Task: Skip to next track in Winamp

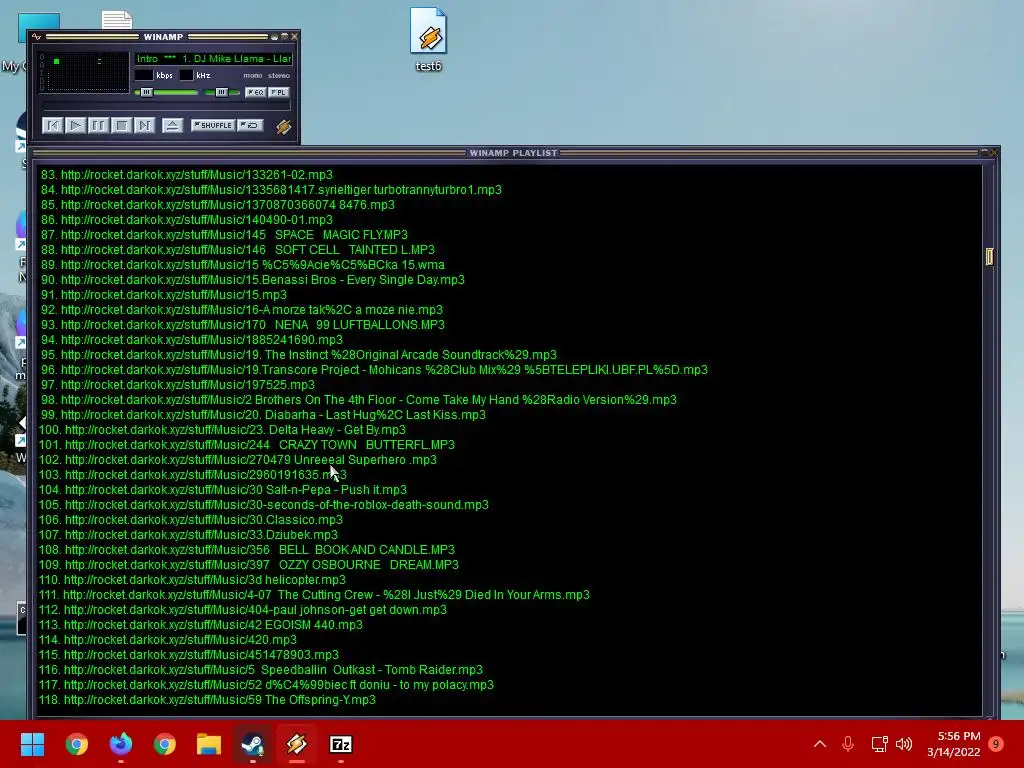Action: coord(144,125)
